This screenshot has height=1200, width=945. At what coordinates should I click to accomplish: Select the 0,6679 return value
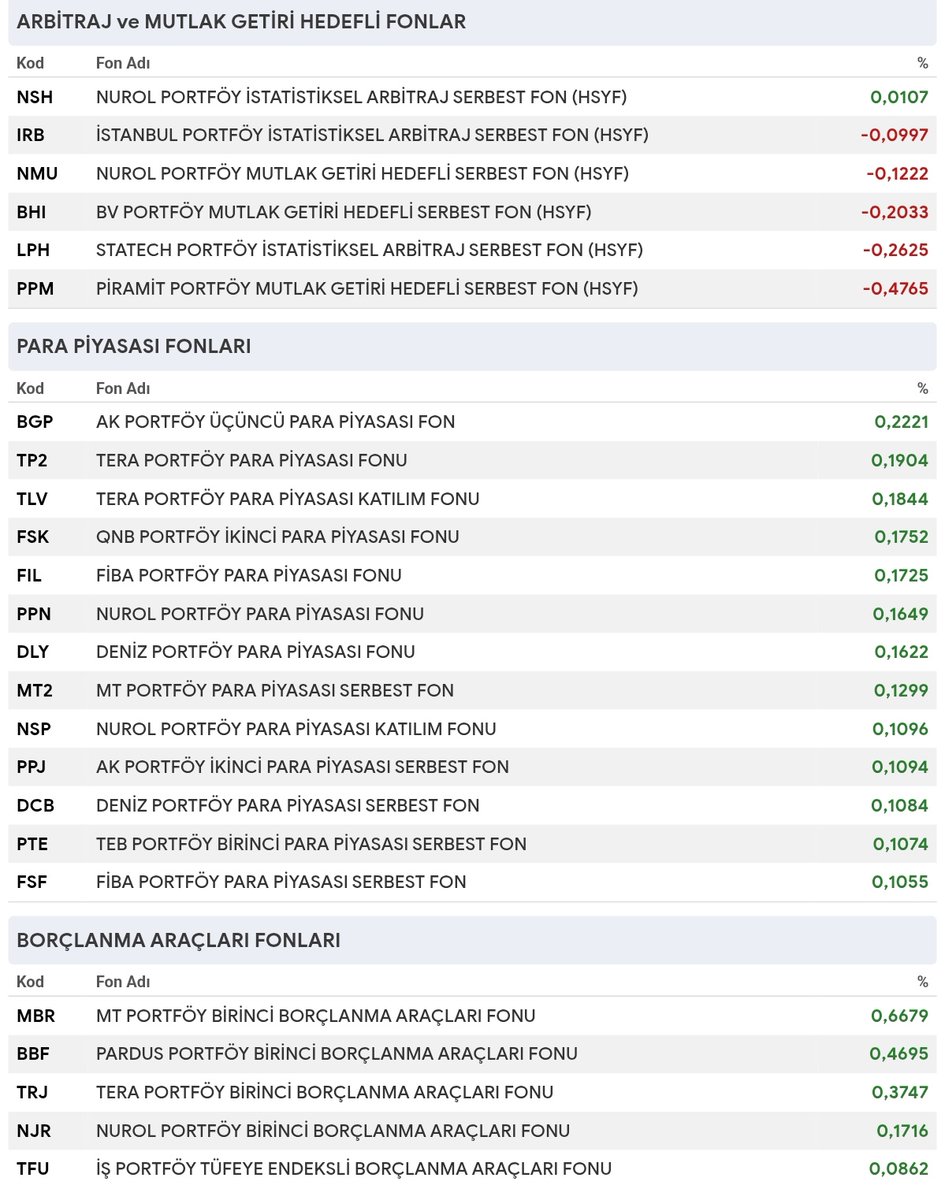pos(900,1016)
